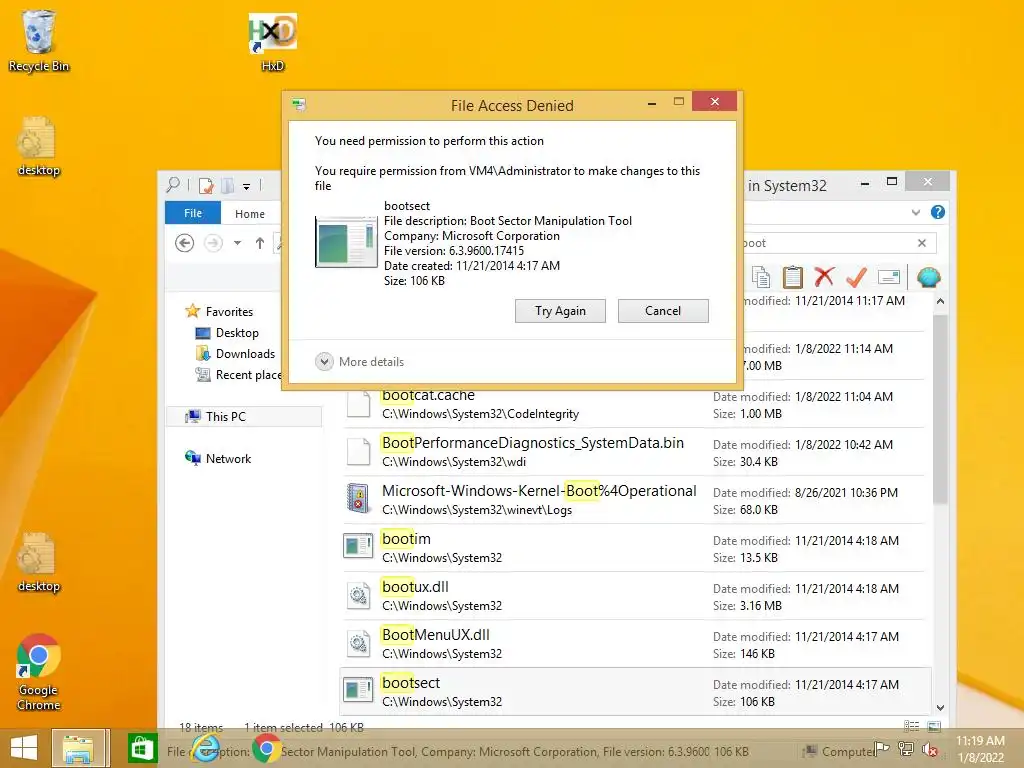Click Action Center flag tray icon
This screenshot has height=768, width=1024.
pyautogui.click(x=882, y=750)
